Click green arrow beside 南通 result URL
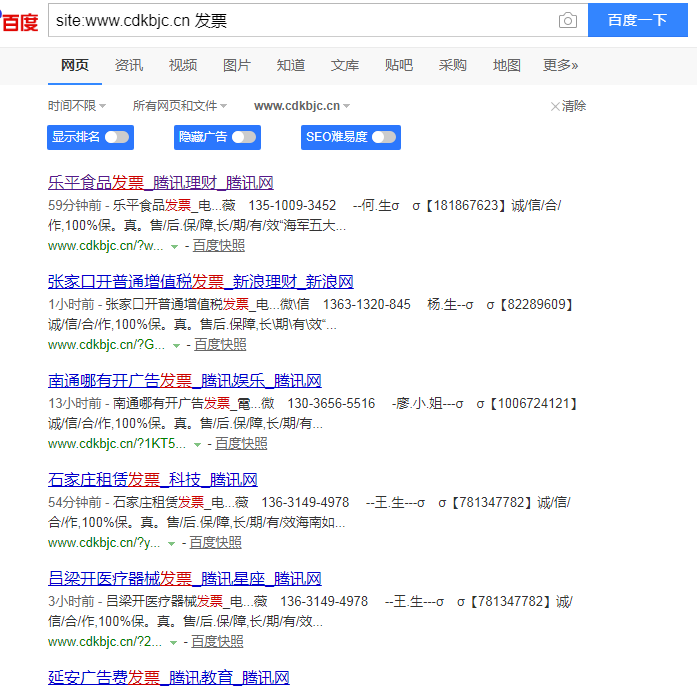 pos(197,444)
